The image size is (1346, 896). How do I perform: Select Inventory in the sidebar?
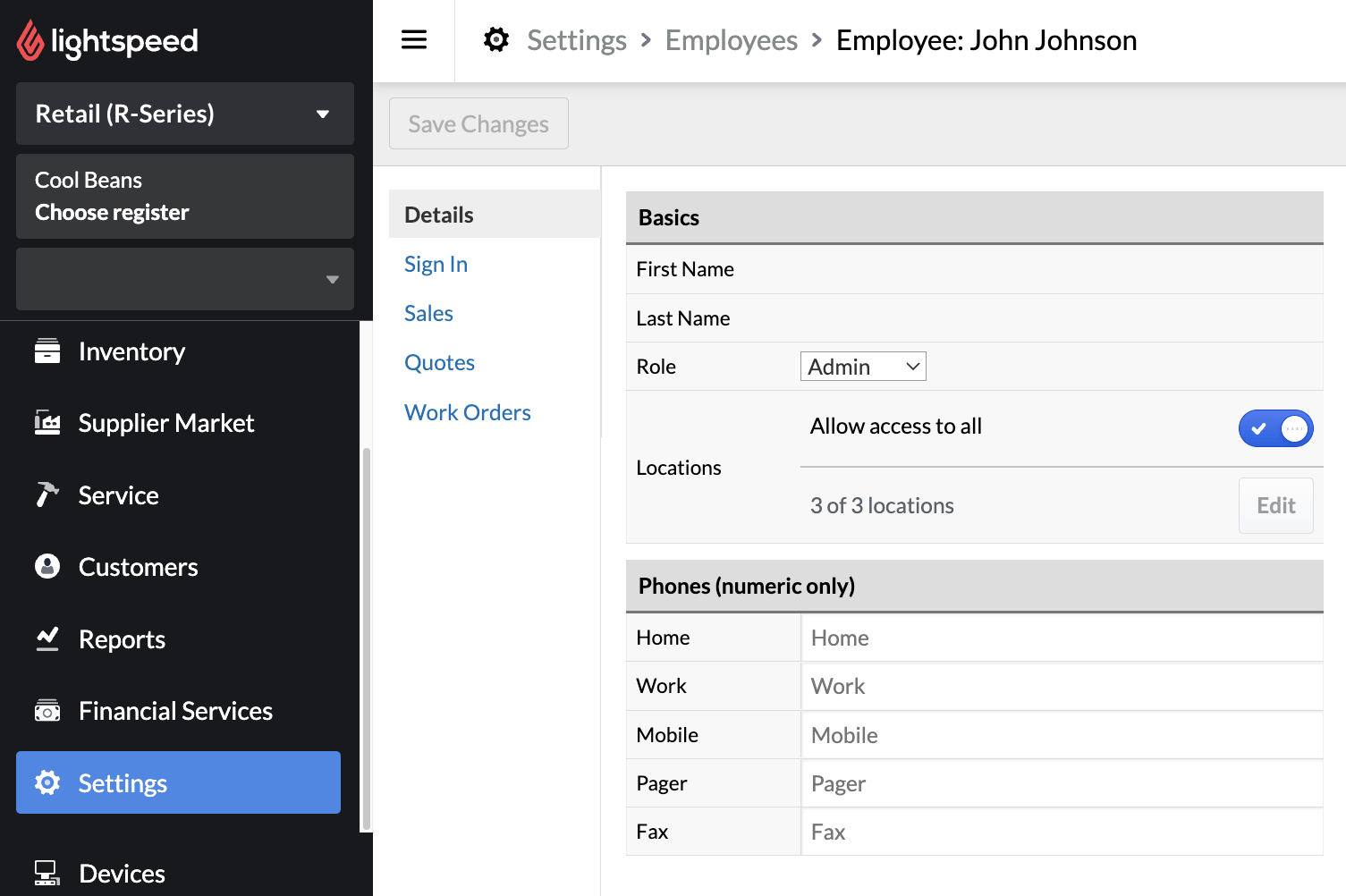click(131, 351)
